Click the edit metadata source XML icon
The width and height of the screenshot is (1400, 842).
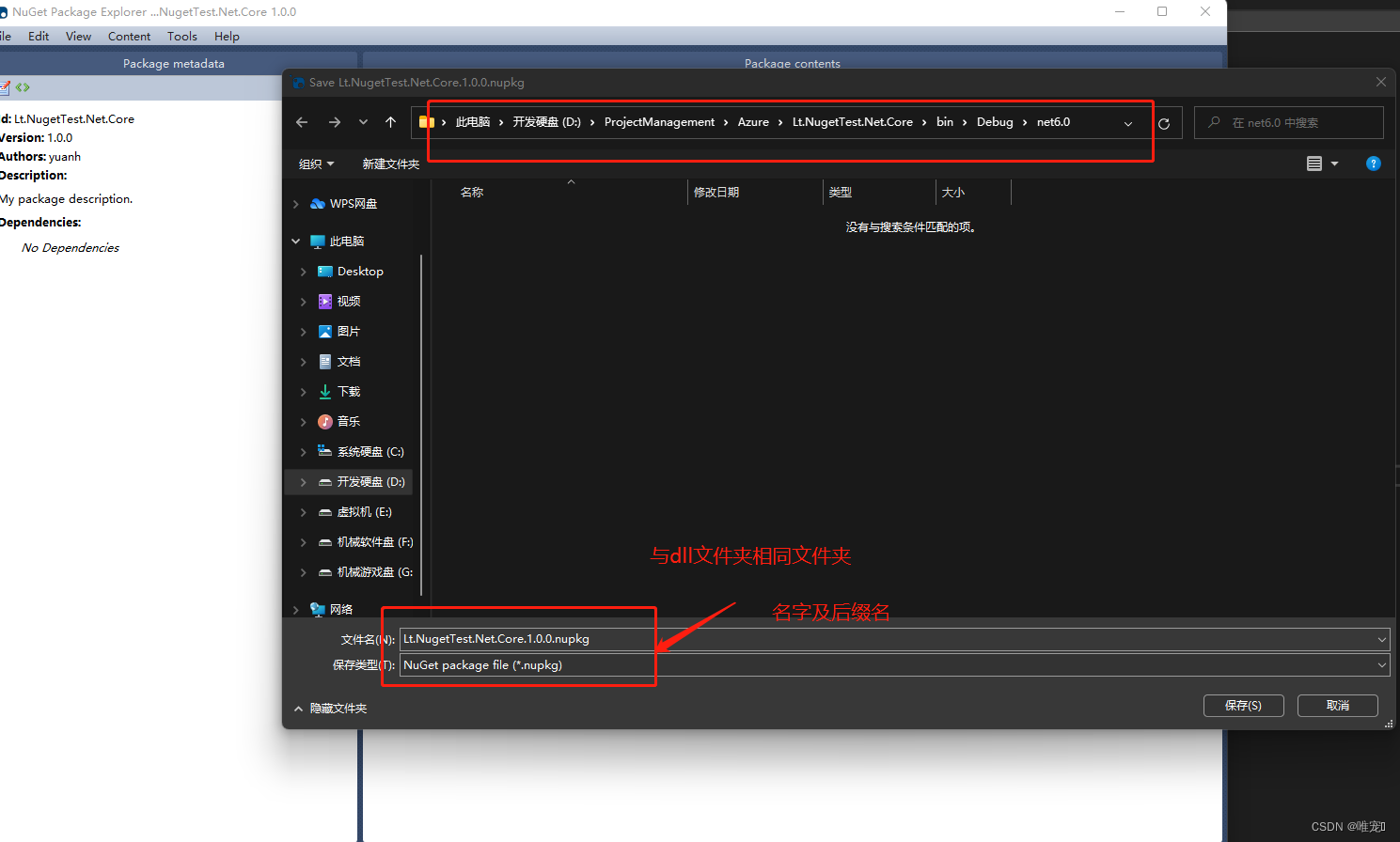[x=23, y=87]
